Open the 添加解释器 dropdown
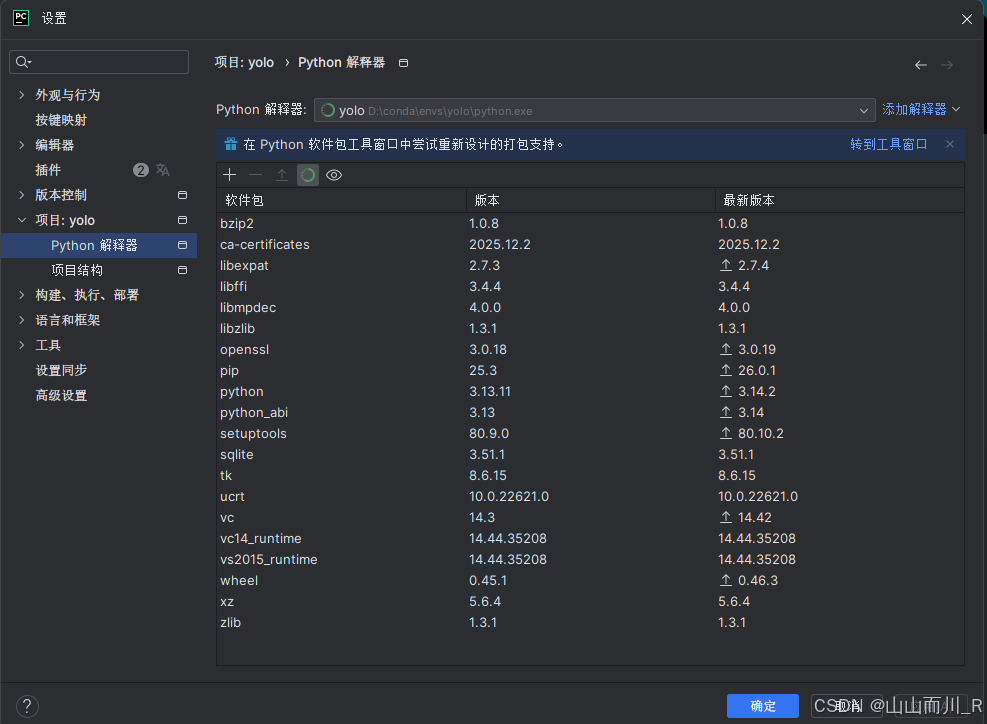This screenshot has width=987, height=724. 921,109
